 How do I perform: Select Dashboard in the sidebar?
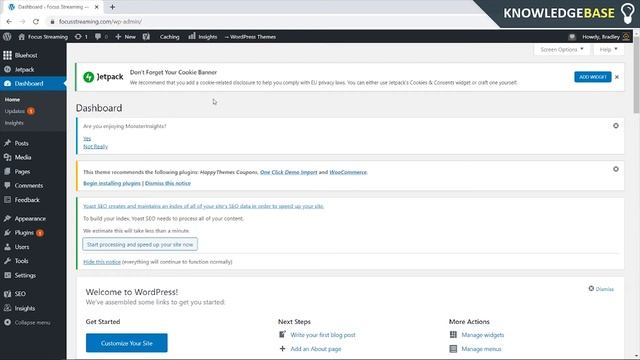click(x=33, y=83)
